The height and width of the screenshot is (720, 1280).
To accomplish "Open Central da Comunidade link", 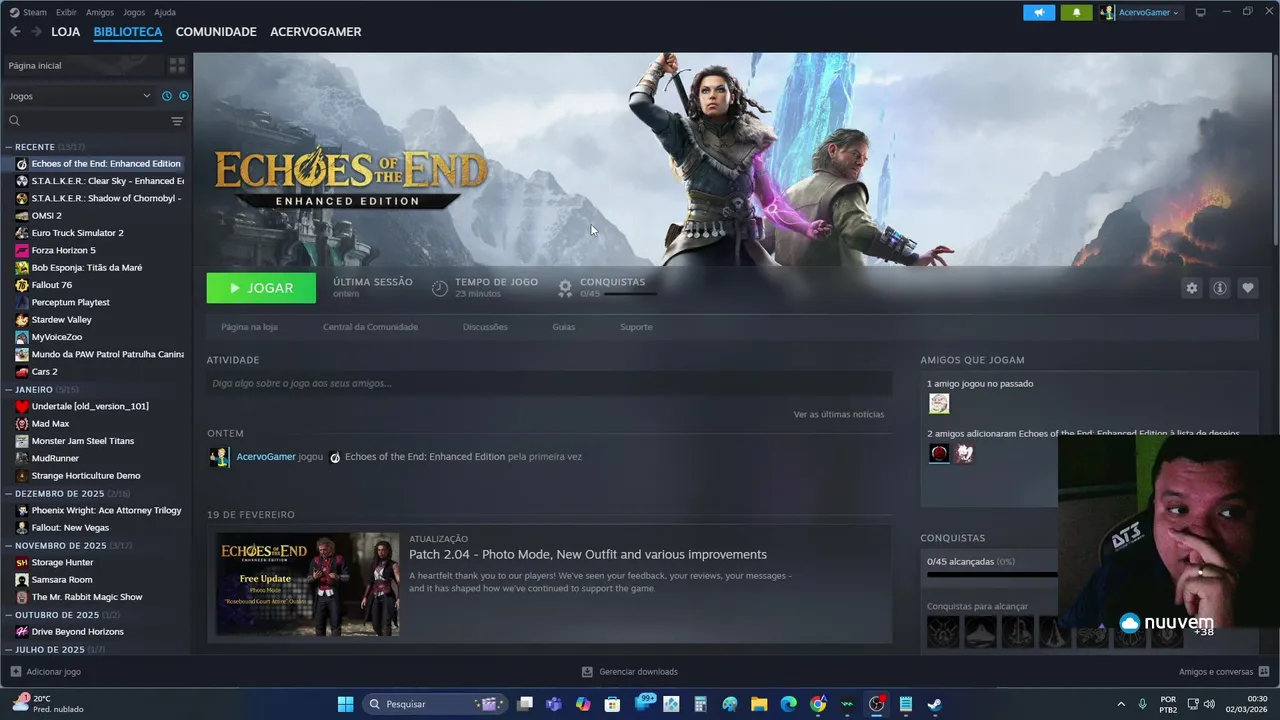I will (x=370, y=327).
